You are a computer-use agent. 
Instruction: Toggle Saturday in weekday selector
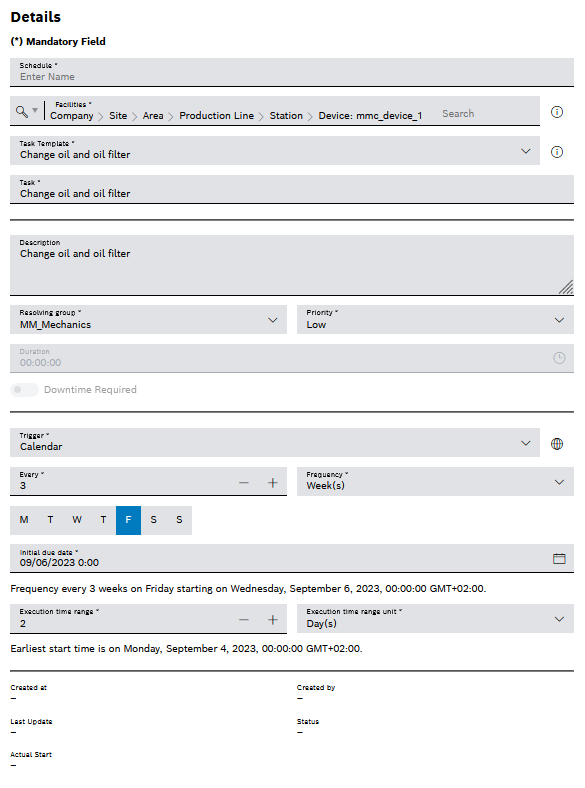[x=154, y=520]
